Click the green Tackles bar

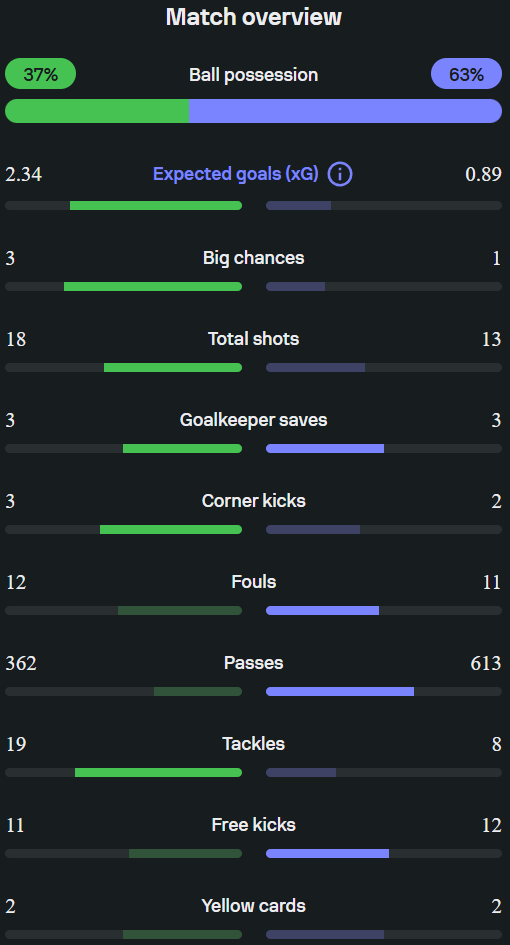(x=159, y=773)
